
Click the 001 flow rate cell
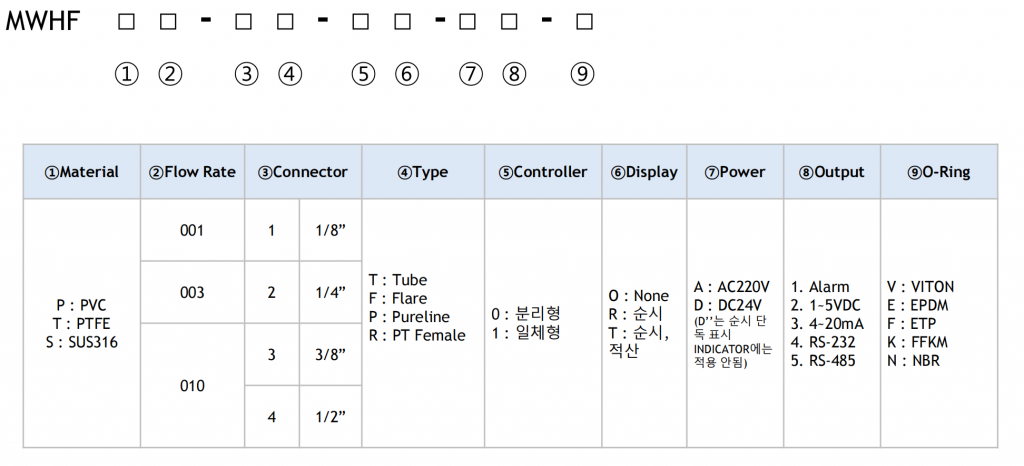click(192, 230)
